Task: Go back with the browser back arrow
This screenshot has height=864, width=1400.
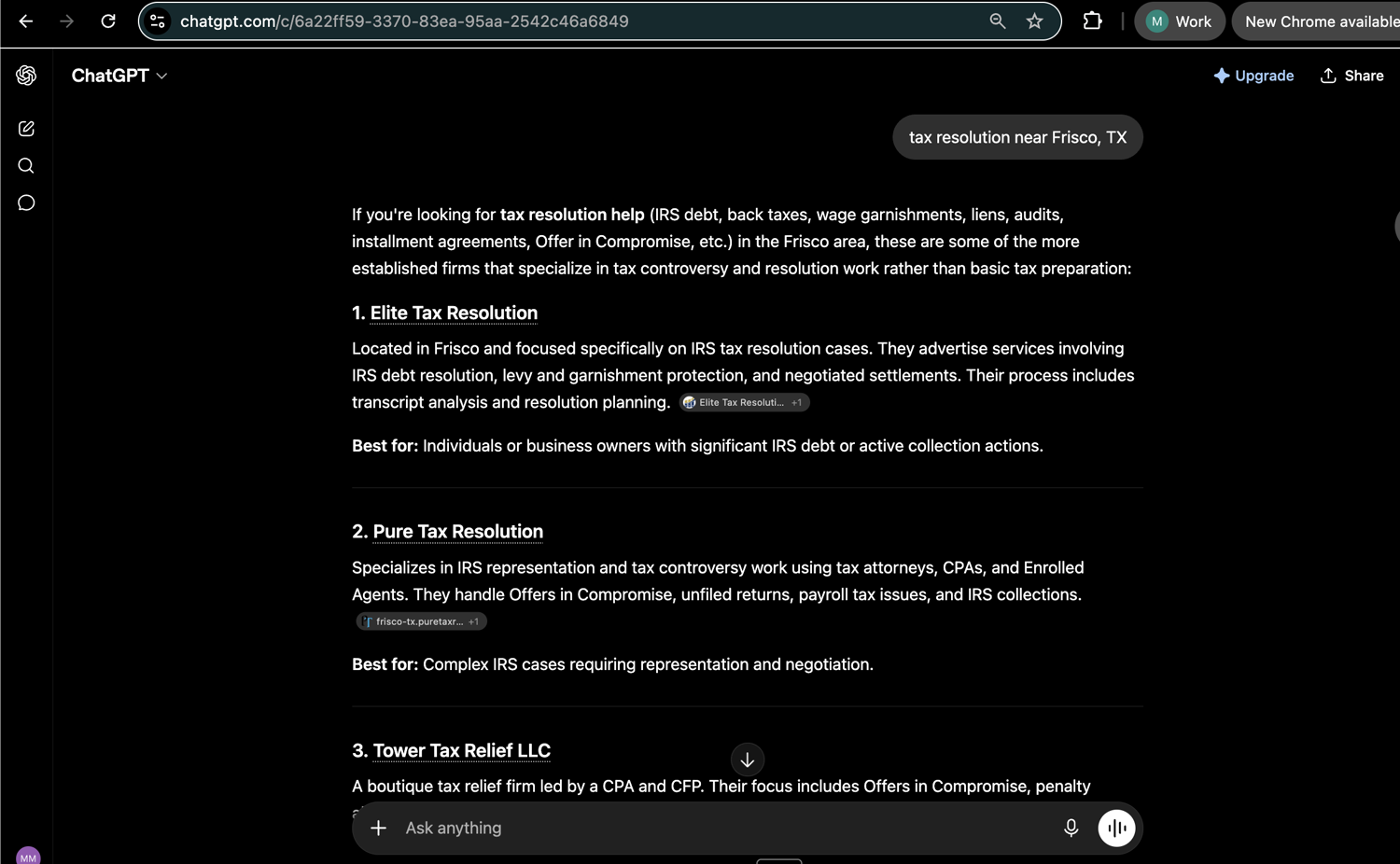Action: click(26, 21)
